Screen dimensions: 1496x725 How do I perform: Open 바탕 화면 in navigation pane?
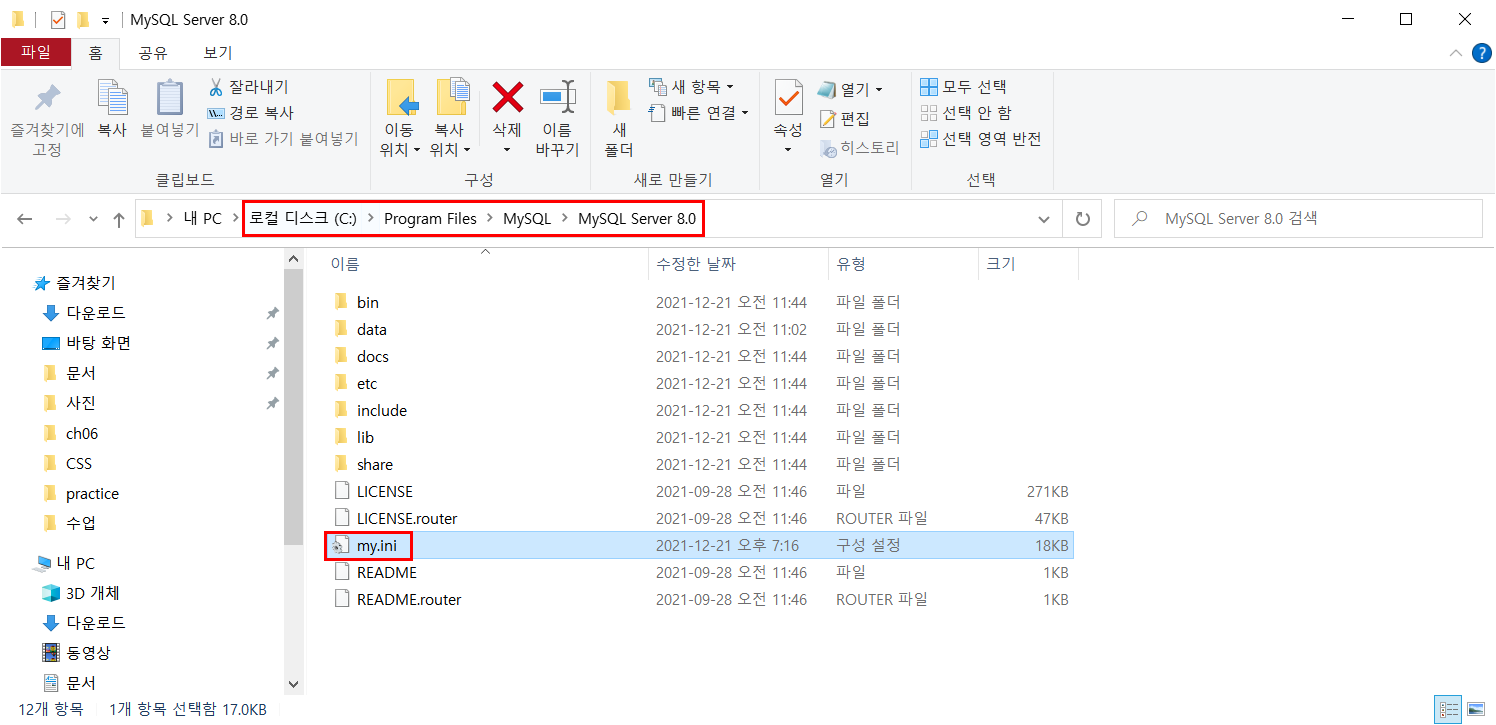tap(98, 343)
